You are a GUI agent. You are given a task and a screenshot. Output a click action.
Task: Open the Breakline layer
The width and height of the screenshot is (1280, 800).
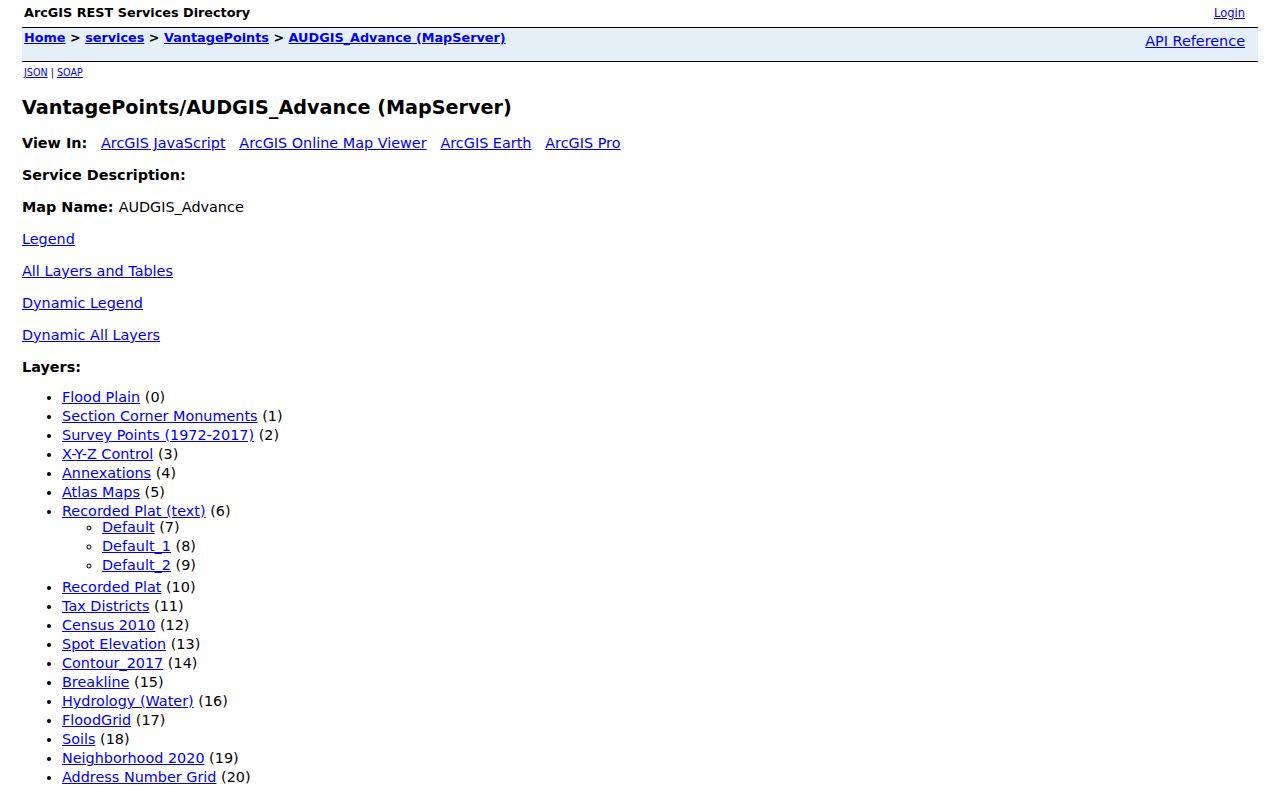point(96,682)
